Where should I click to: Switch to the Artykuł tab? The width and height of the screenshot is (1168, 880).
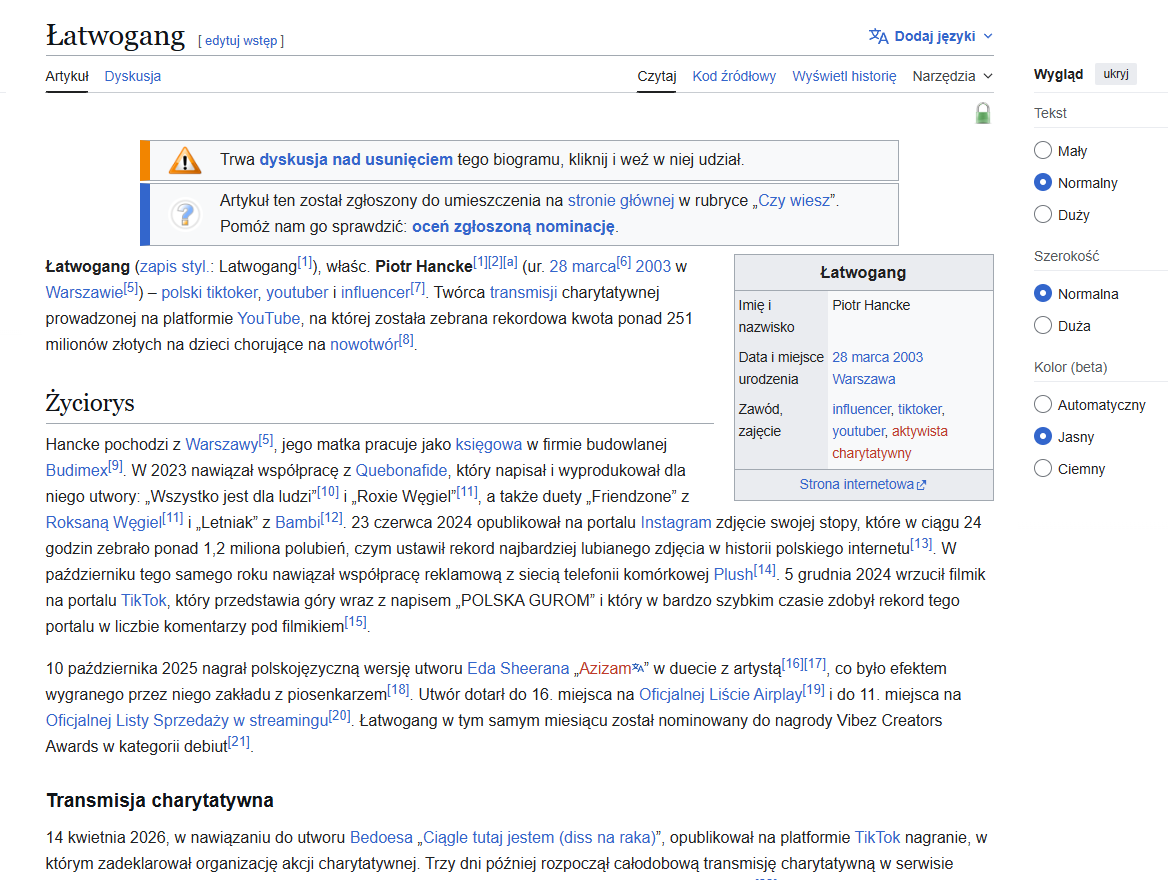click(x=67, y=76)
